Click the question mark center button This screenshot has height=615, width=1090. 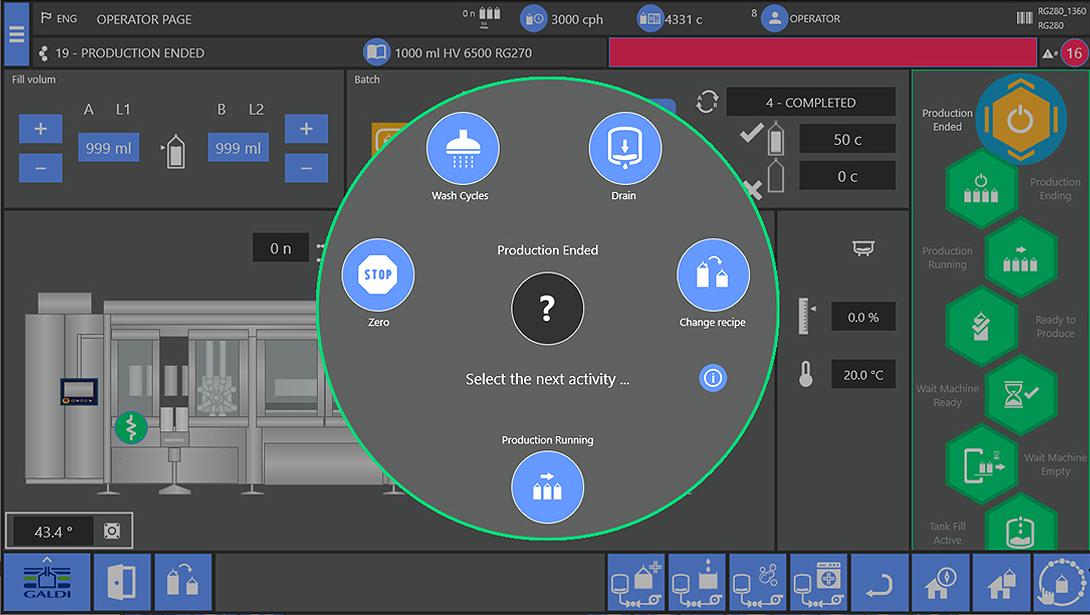(547, 310)
